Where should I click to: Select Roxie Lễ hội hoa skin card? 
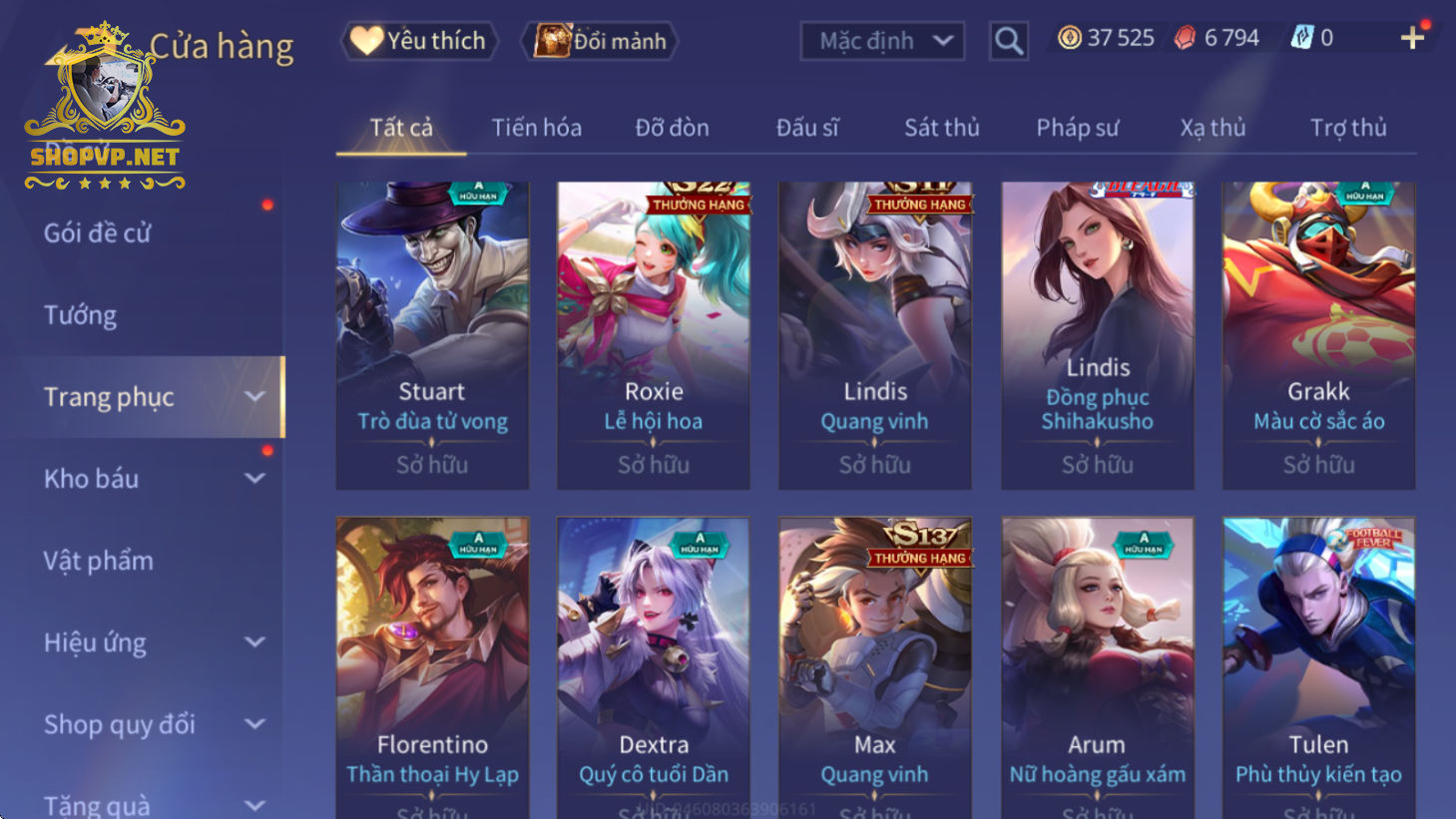click(654, 335)
